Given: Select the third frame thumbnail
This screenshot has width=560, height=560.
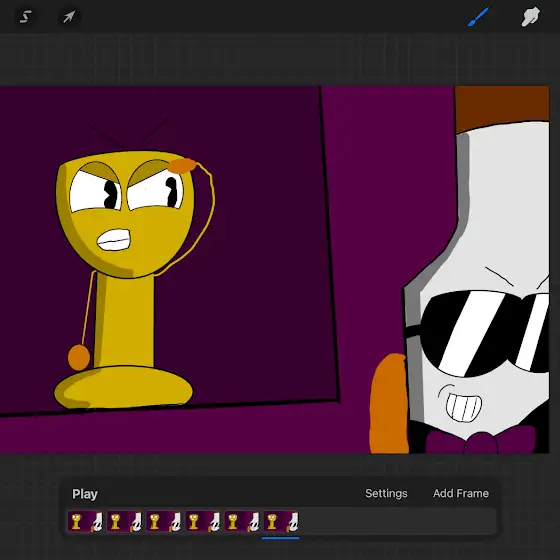Looking at the screenshot, I should pos(164,521).
